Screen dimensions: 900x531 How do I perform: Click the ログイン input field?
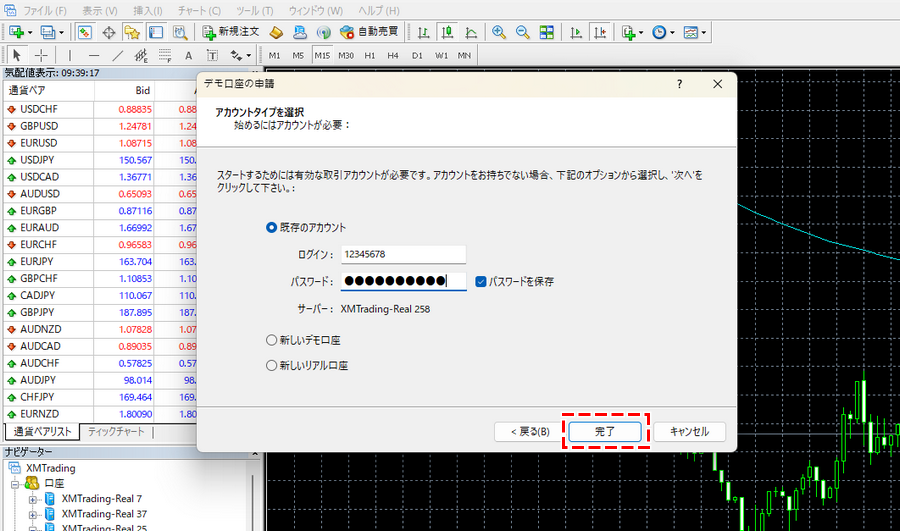(404, 254)
